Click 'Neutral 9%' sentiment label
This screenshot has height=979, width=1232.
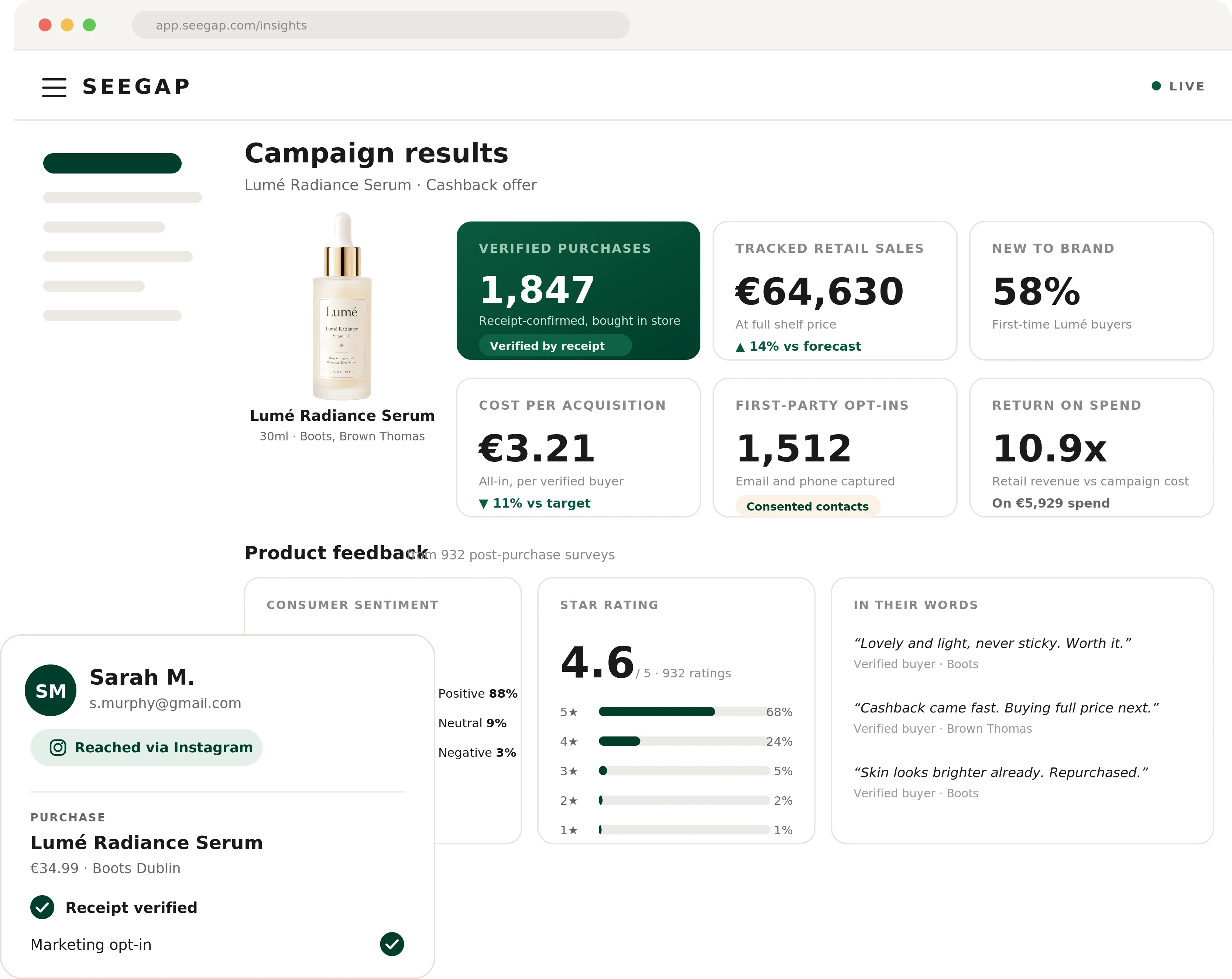click(473, 723)
